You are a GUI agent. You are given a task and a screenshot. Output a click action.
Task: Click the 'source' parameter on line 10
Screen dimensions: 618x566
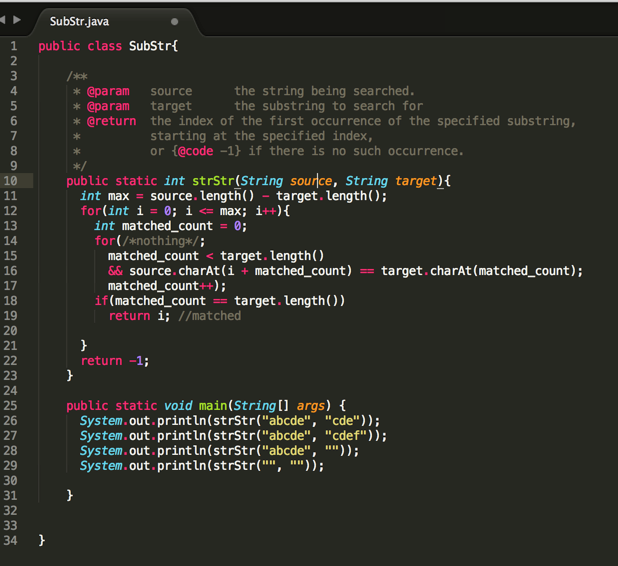[x=311, y=181]
